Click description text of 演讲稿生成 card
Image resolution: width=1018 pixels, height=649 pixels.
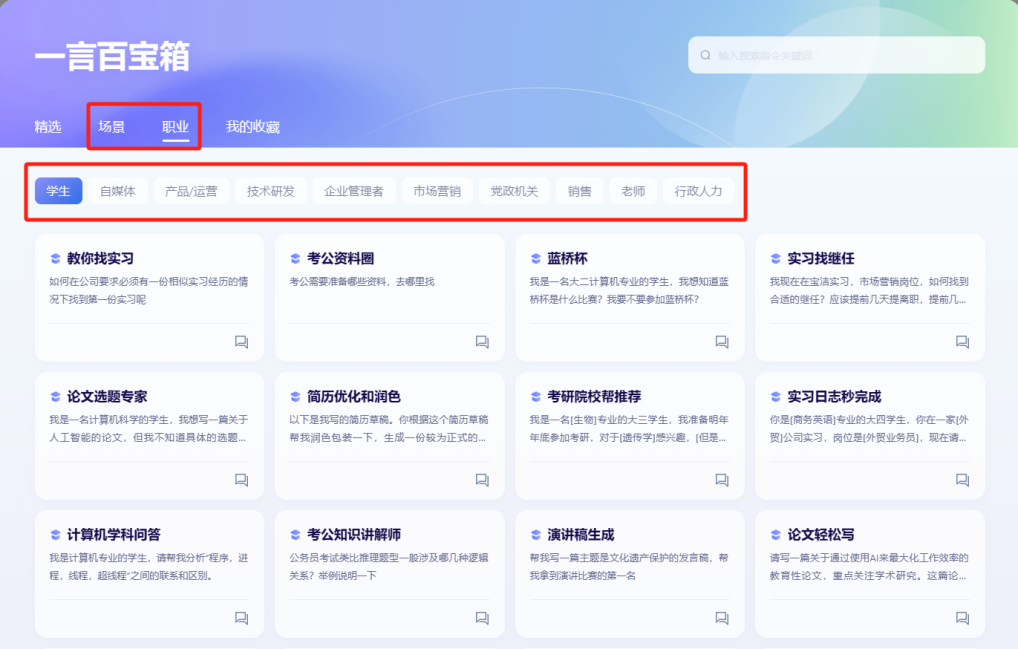click(629, 567)
